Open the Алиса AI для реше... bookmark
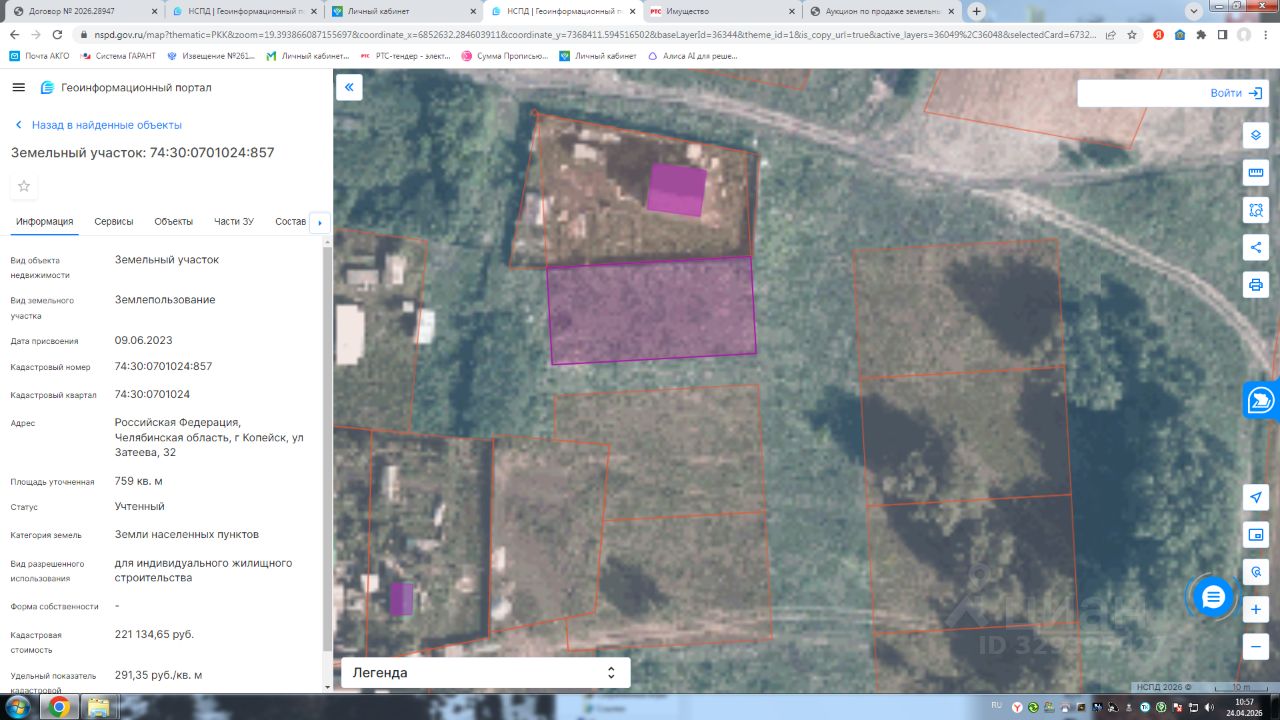This screenshot has height=720, width=1280. 693,56
